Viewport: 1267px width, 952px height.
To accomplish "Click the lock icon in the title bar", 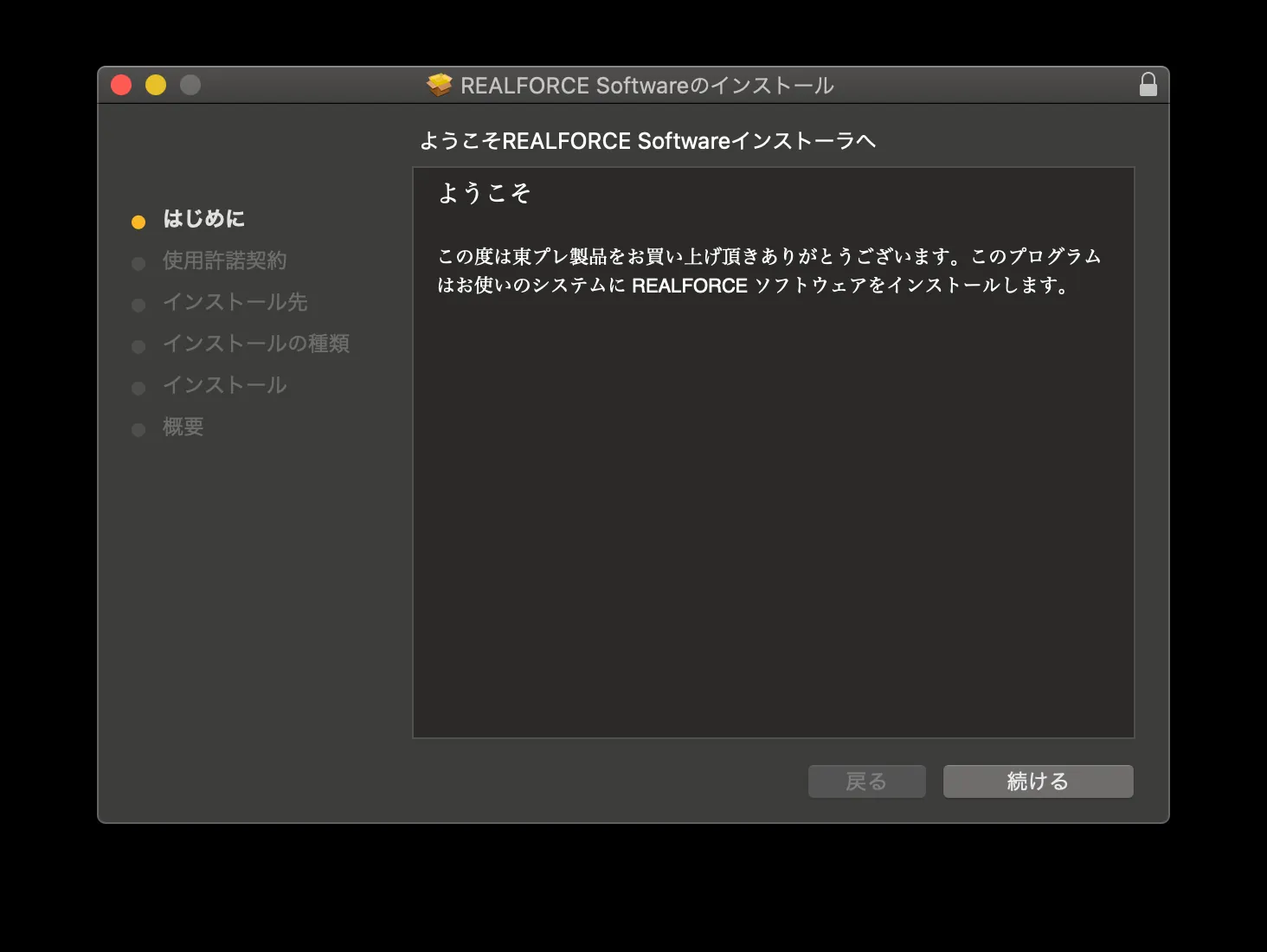I will point(1148,85).
